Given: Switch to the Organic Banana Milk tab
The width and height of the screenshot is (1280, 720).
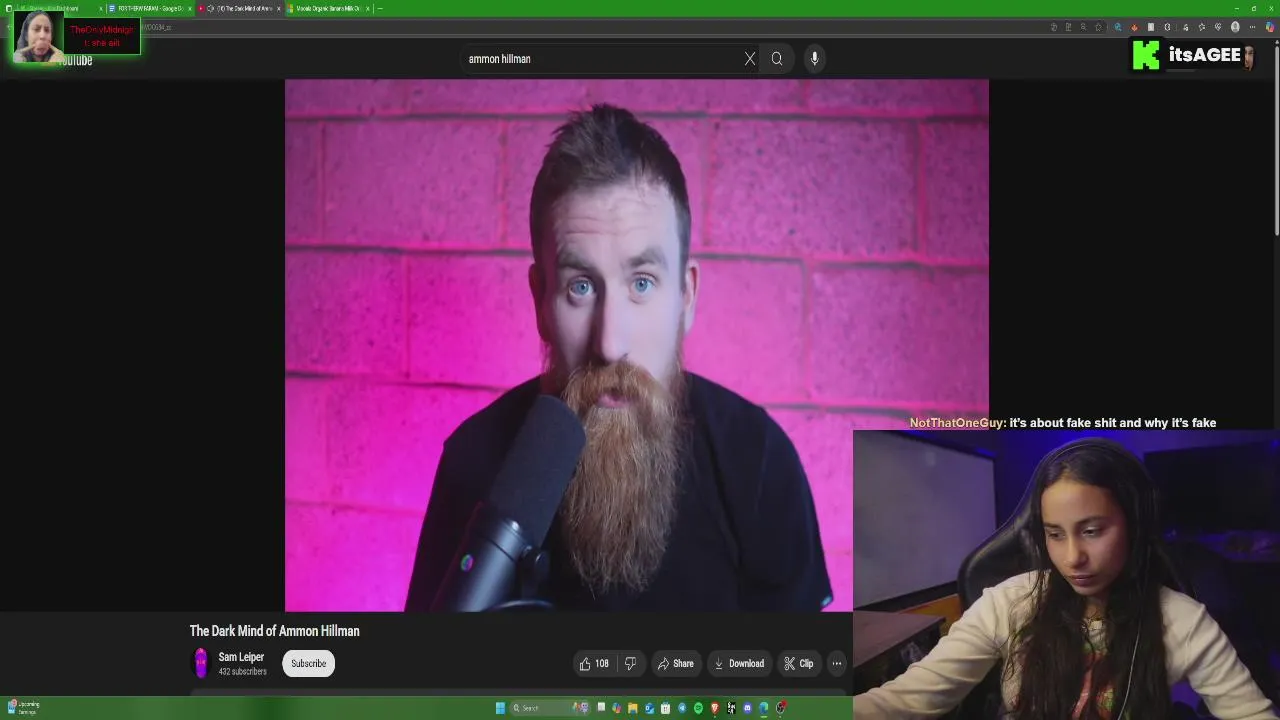Looking at the screenshot, I should click(x=328, y=8).
